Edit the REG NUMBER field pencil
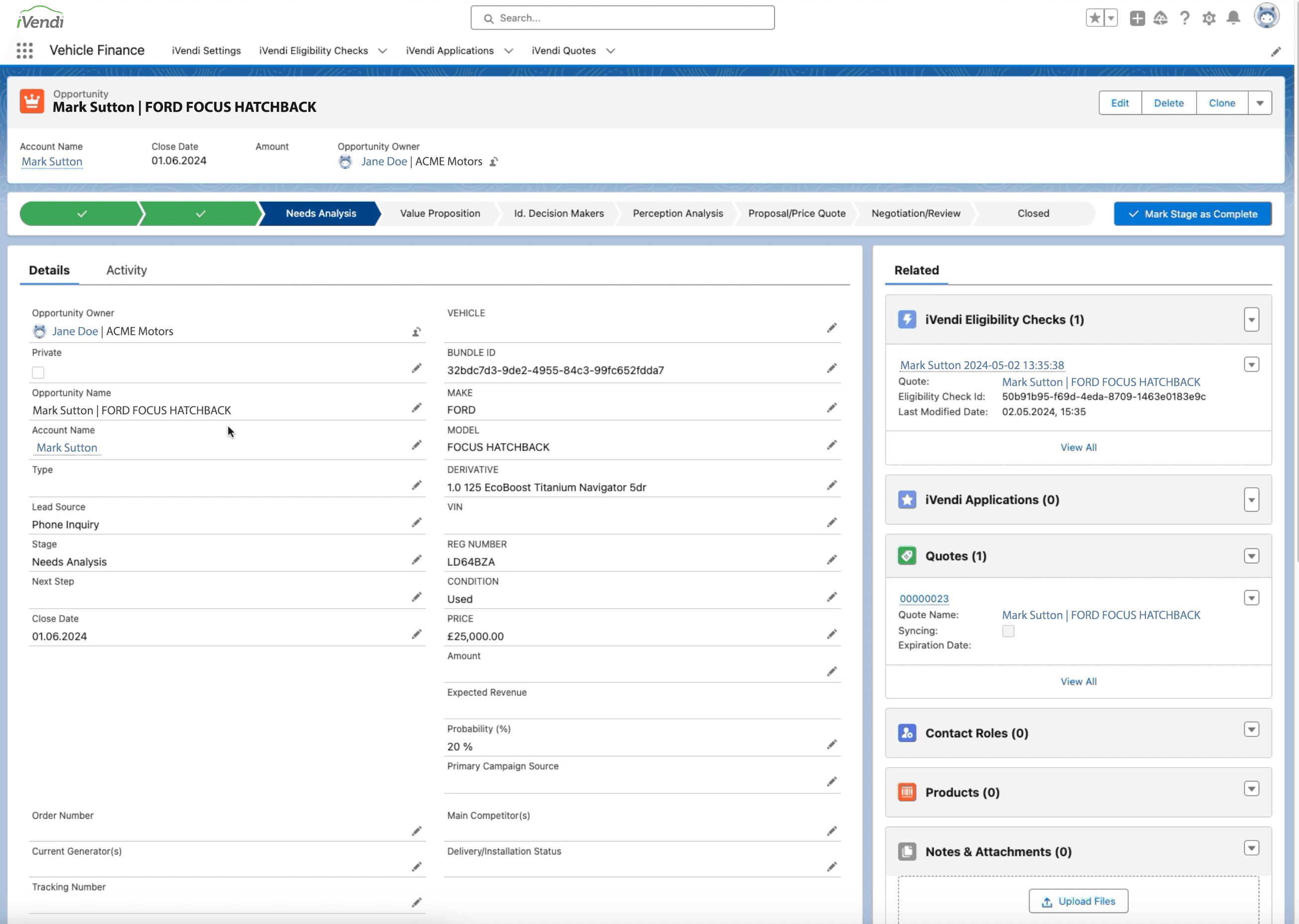1299x924 pixels. click(832, 560)
